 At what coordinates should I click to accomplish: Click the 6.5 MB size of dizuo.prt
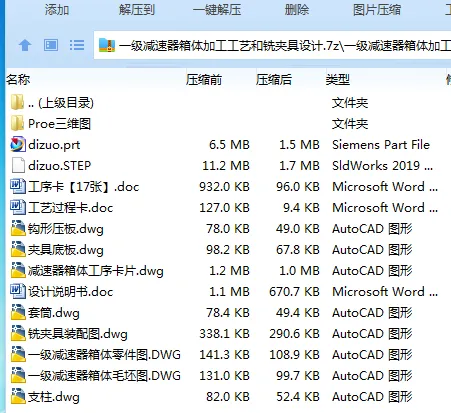(x=229, y=145)
